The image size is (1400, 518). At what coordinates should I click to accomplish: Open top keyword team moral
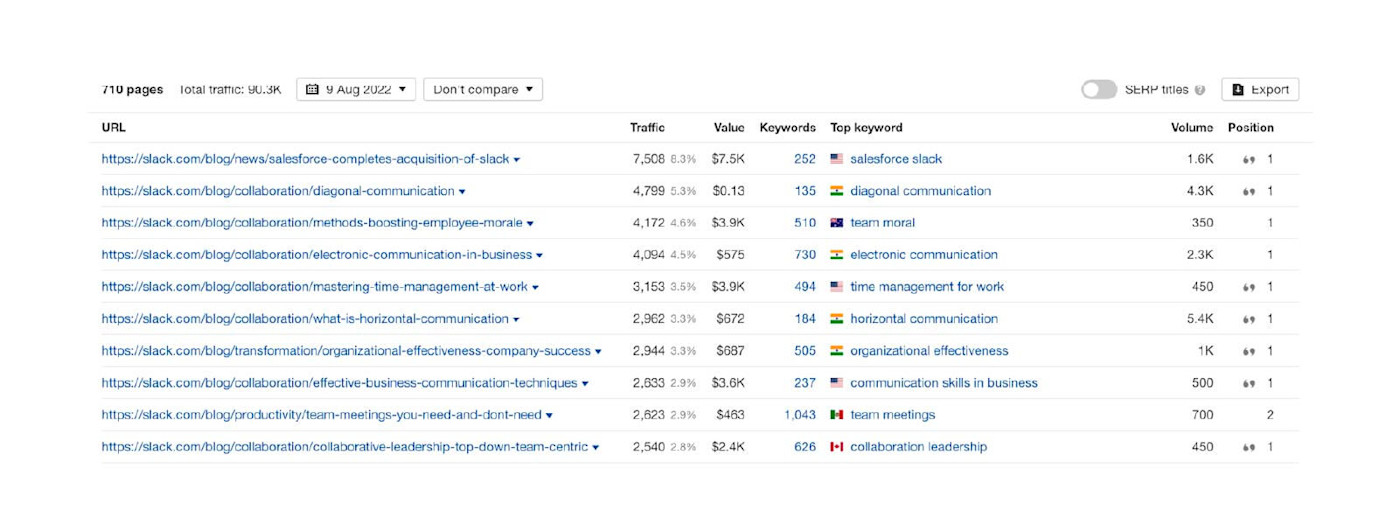click(x=883, y=223)
